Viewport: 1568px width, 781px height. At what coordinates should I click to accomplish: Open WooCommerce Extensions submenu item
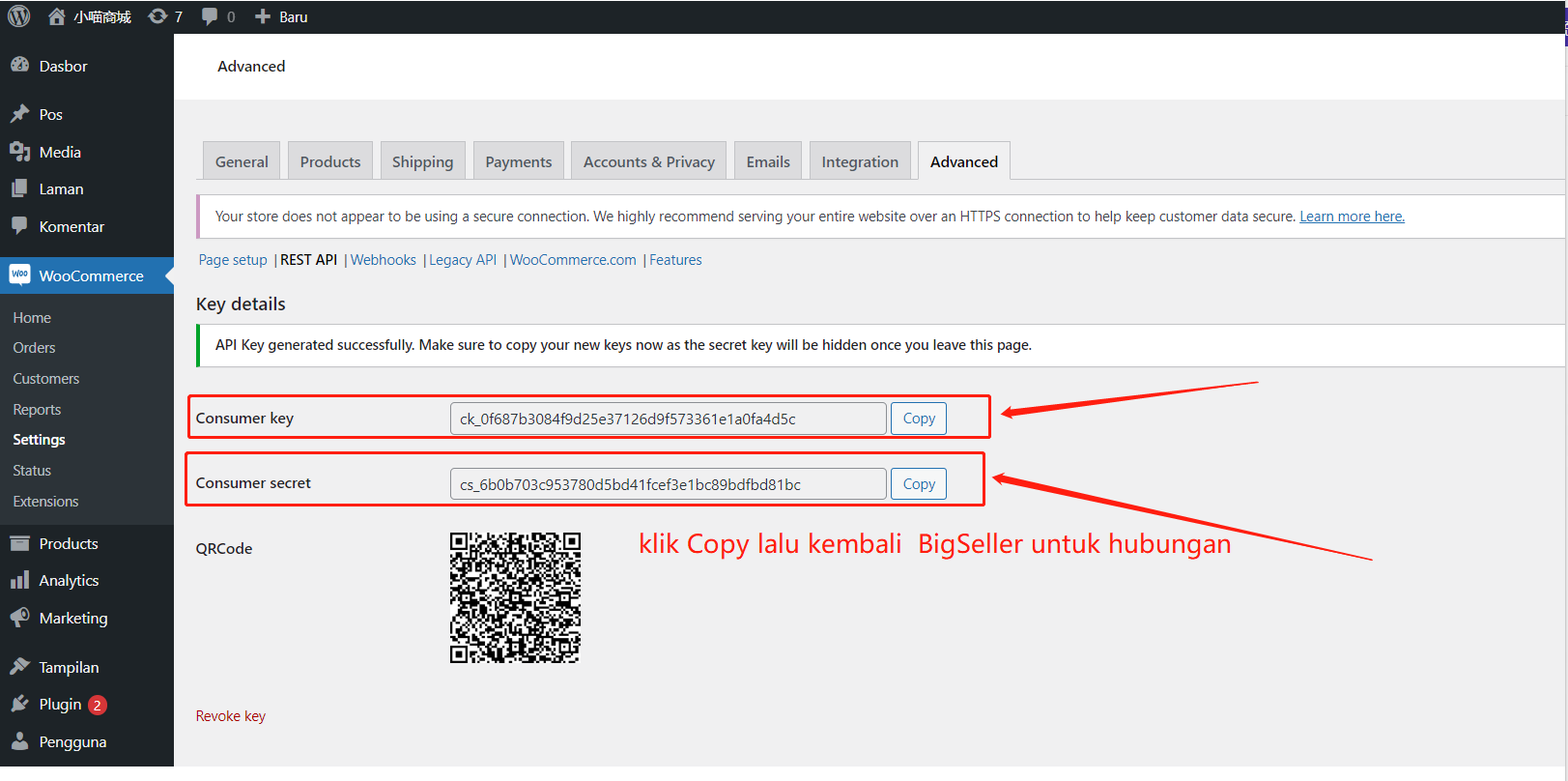pyautogui.click(x=45, y=502)
